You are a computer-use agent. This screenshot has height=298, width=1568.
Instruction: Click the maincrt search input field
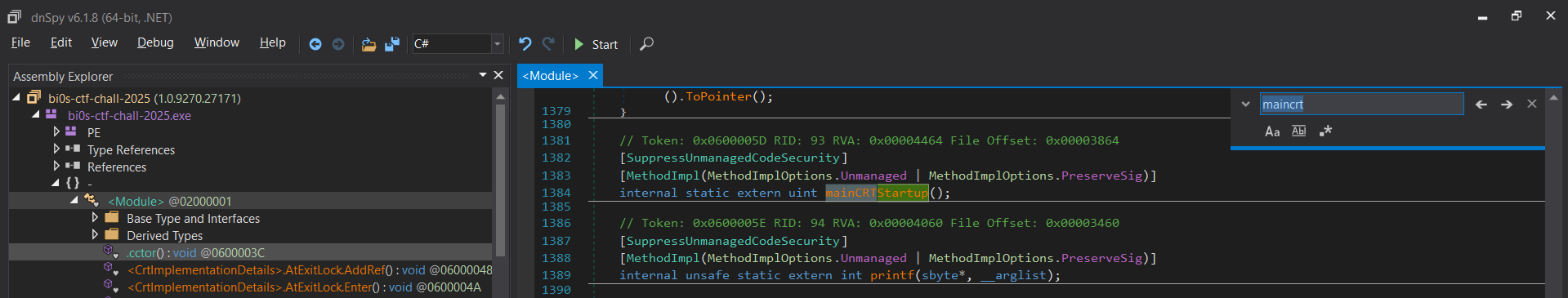click(x=1361, y=104)
